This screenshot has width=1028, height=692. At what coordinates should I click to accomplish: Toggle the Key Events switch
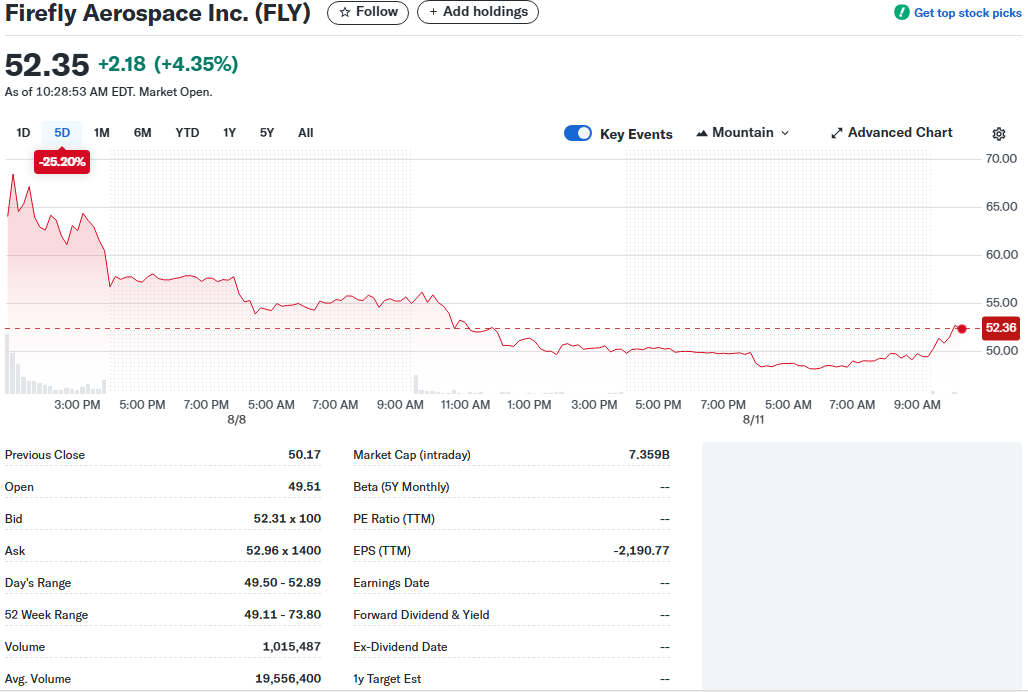click(x=578, y=133)
